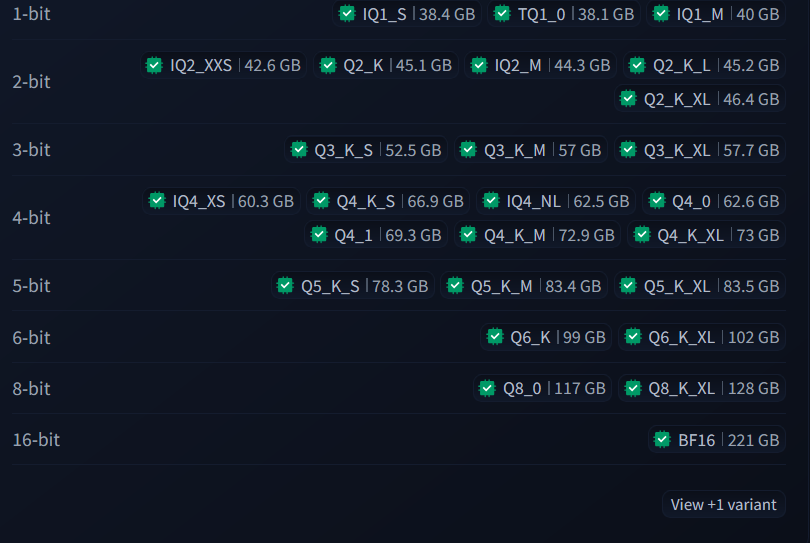Click the 2-bit row label

(x=32, y=82)
